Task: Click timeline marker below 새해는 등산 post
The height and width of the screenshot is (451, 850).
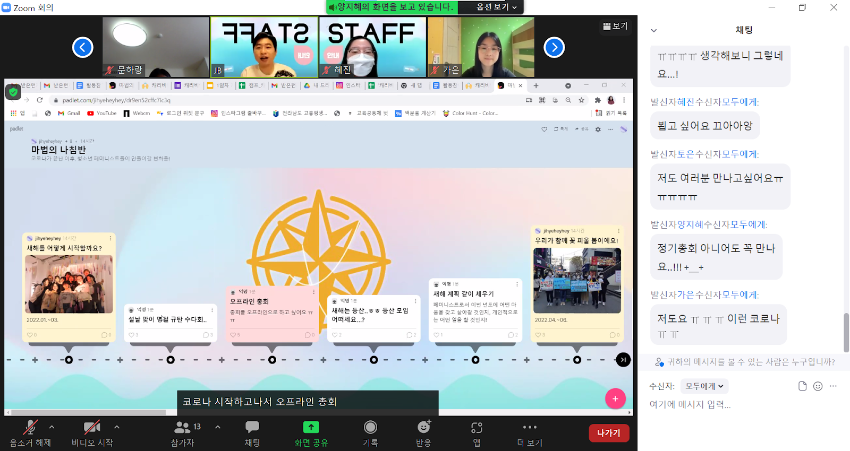Action: (x=374, y=359)
